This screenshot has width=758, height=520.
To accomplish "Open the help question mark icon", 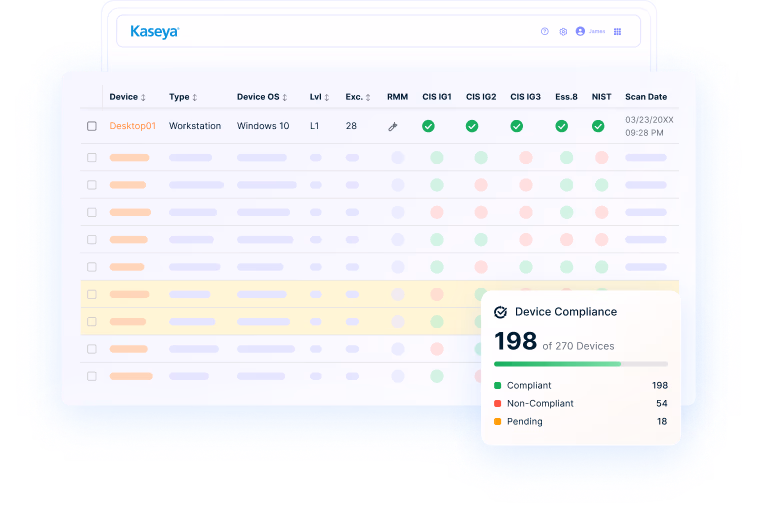I will (545, 31).
